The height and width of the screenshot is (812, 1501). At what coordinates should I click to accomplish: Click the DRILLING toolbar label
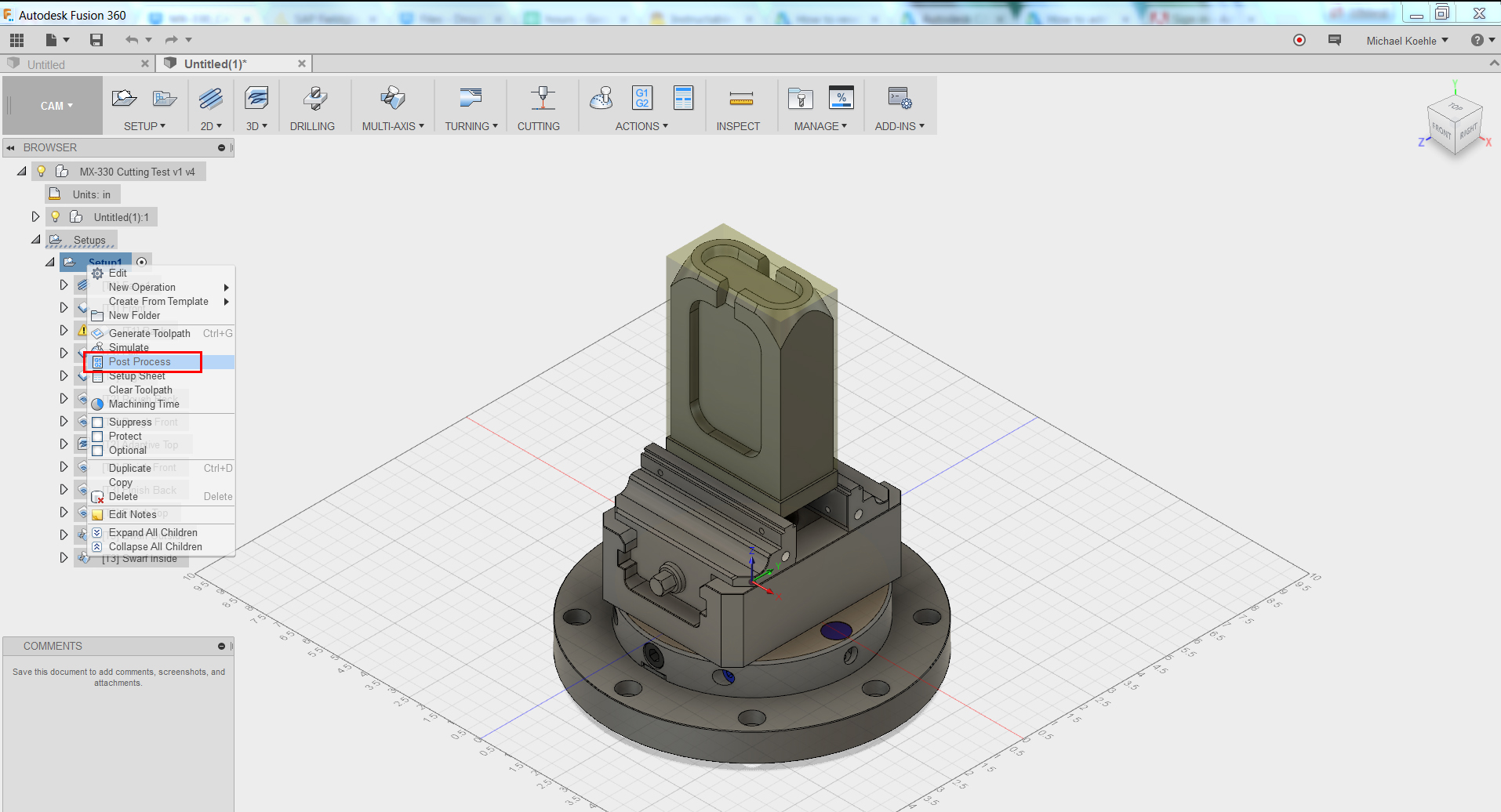(x=312, y=126)
